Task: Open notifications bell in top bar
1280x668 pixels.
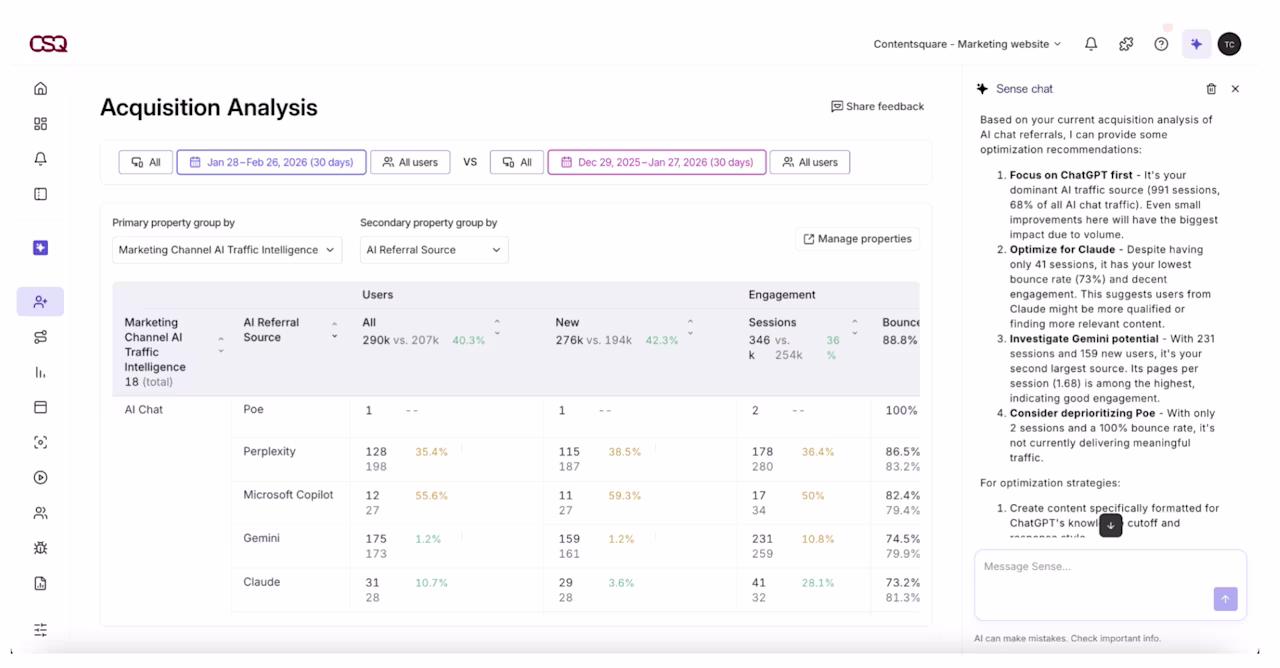Action: pyautogui.click(x=1091, y=44)
